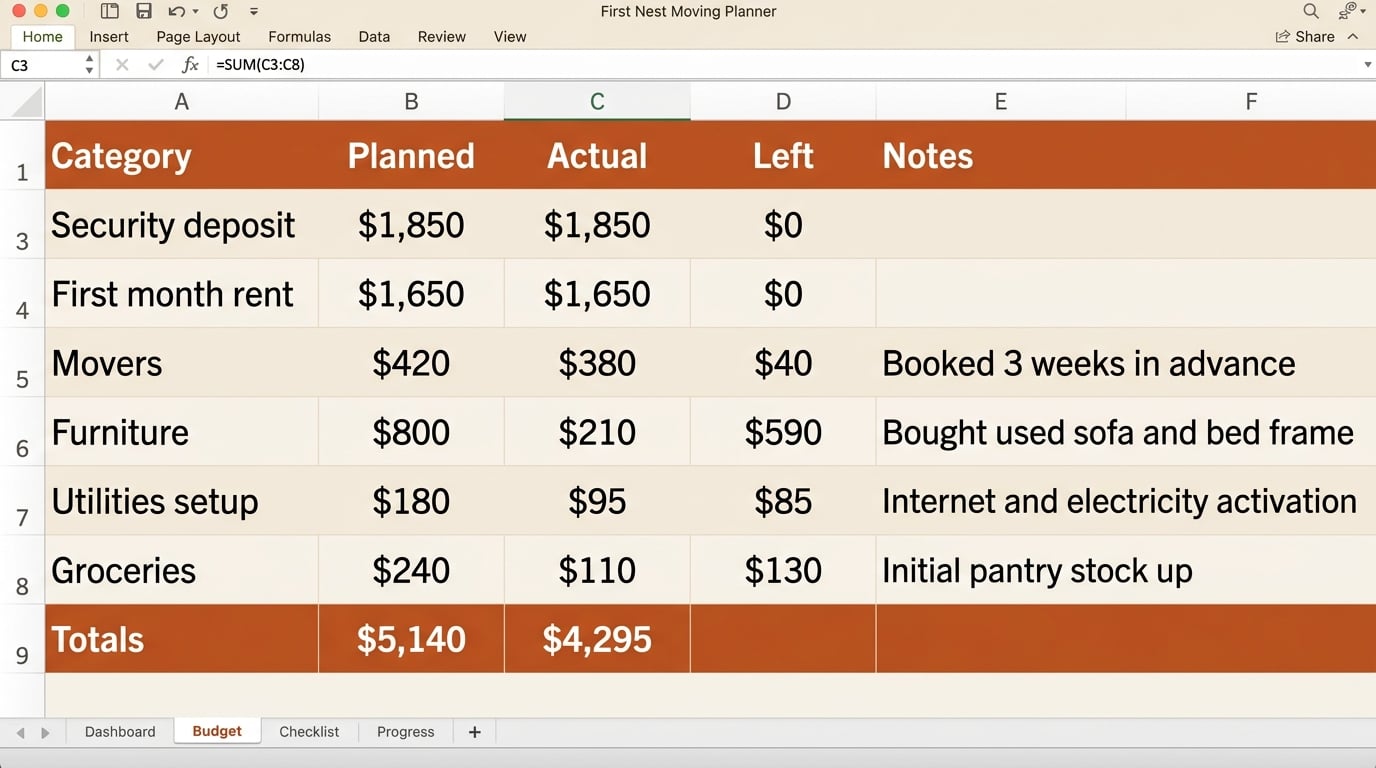Open the Dashboard sheet tab
The image size is (1376, 768).
coord(120,732)
